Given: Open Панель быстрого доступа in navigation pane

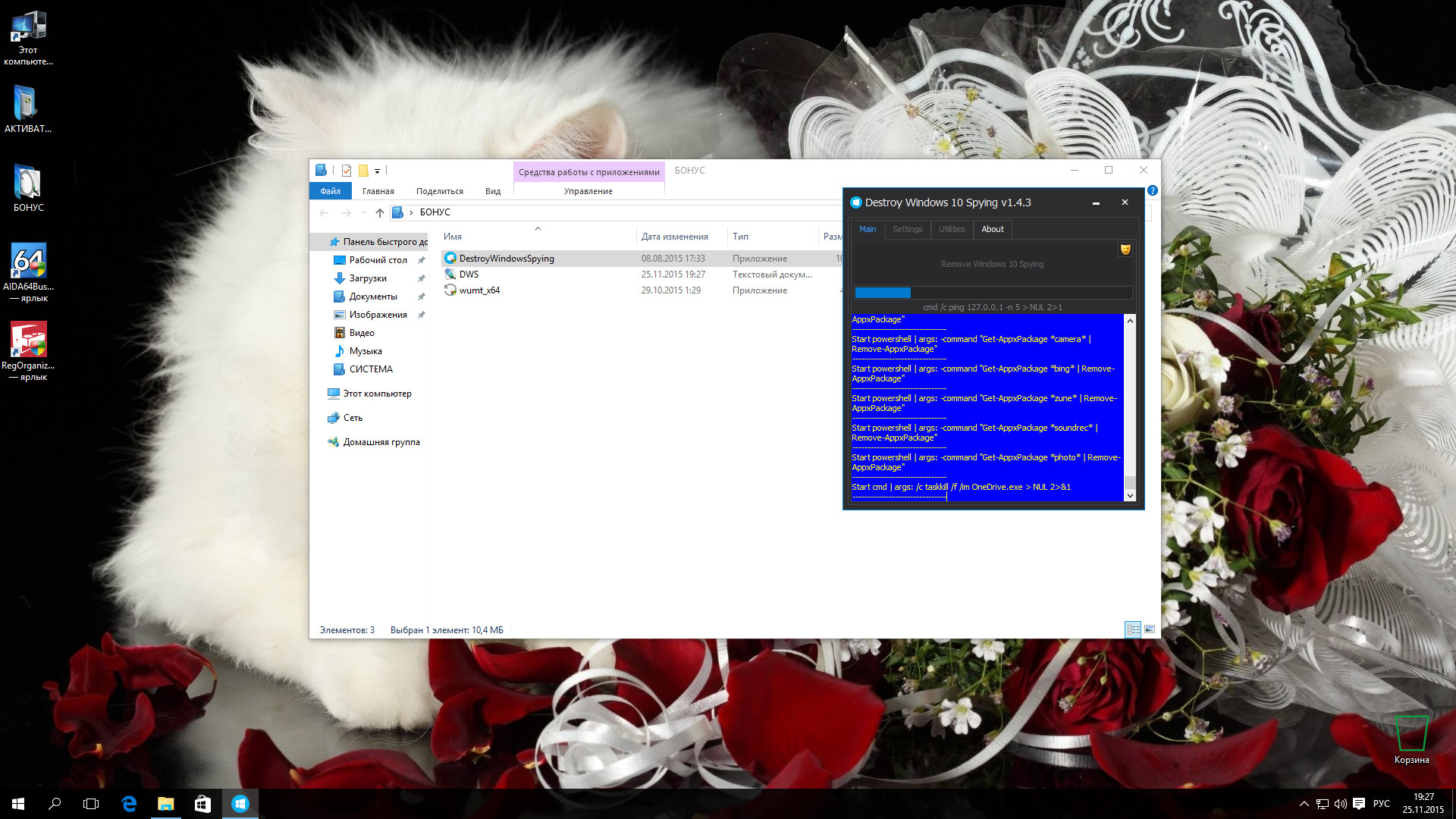Looking at the screenshot, I should coord(378,242).
